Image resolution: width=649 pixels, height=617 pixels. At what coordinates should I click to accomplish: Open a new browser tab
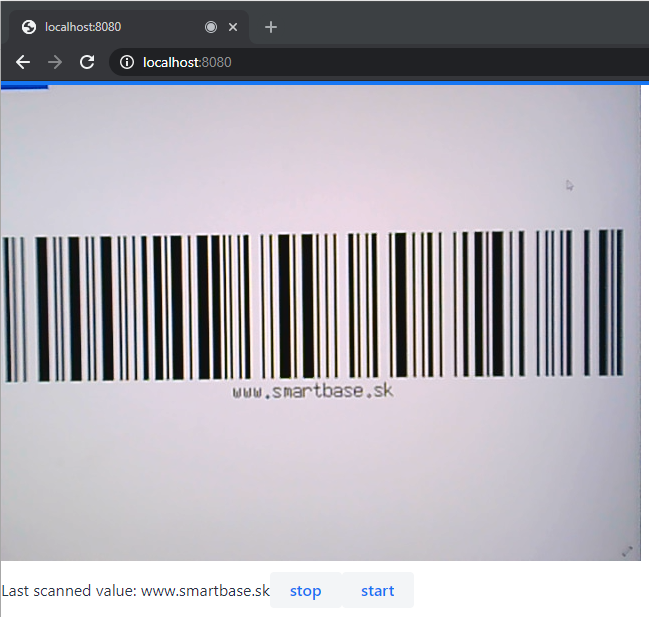point(271,27)
